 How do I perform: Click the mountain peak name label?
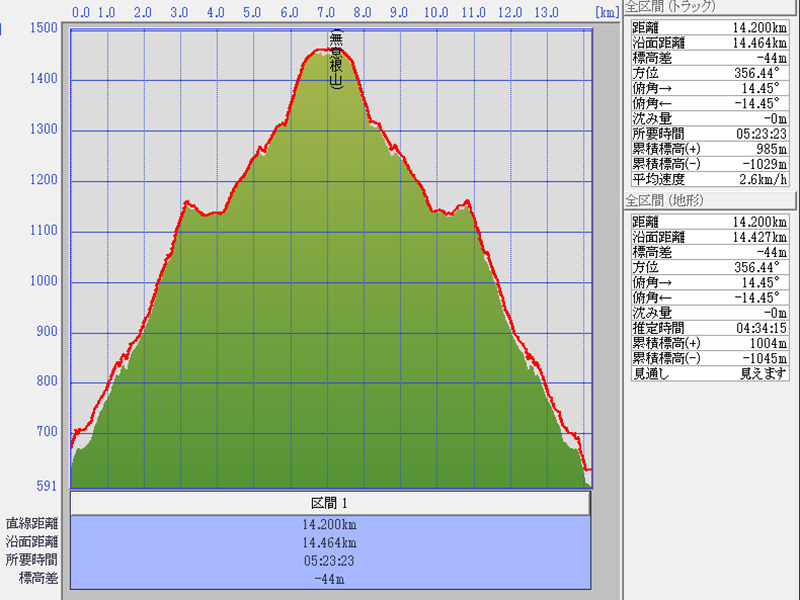click(336, 62)
